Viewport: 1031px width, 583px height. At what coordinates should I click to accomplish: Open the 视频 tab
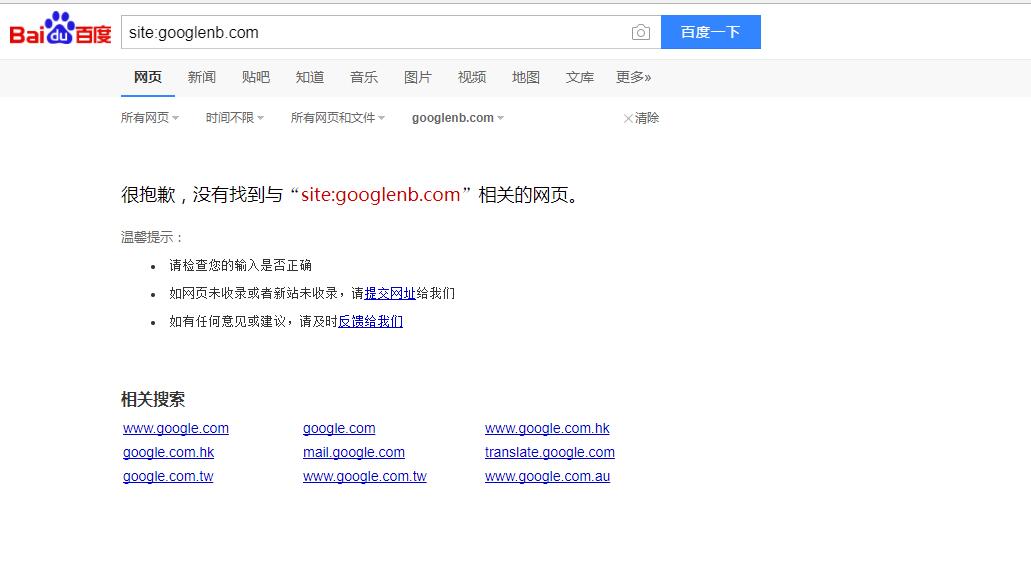(471, 78)
